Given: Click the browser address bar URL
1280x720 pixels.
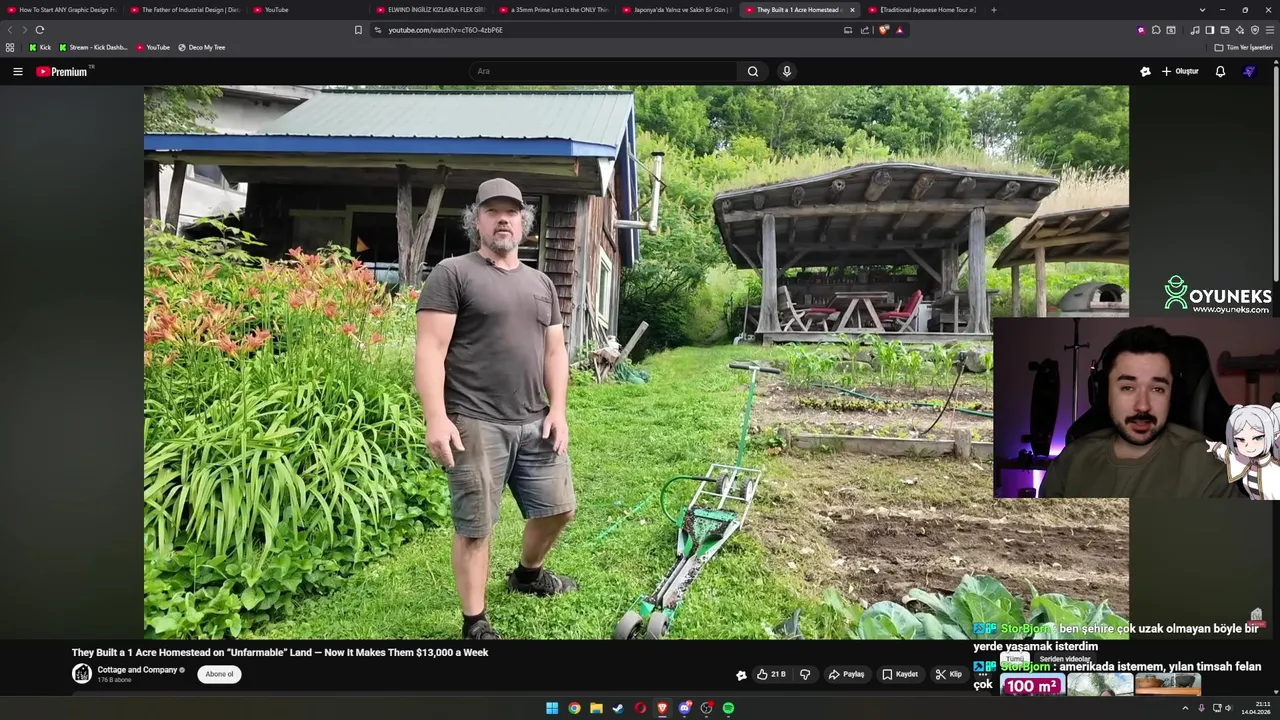Looking at the screenshot, I should pos(445,30).
